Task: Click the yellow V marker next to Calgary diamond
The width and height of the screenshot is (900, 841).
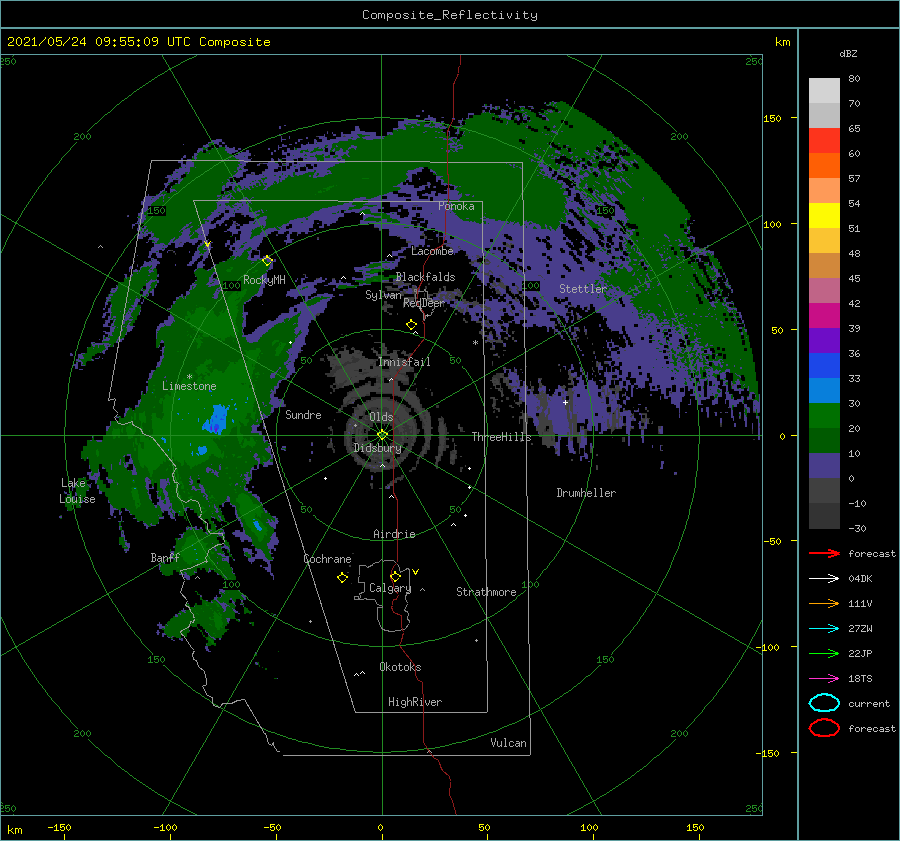Action: click(x=415, y=572)
